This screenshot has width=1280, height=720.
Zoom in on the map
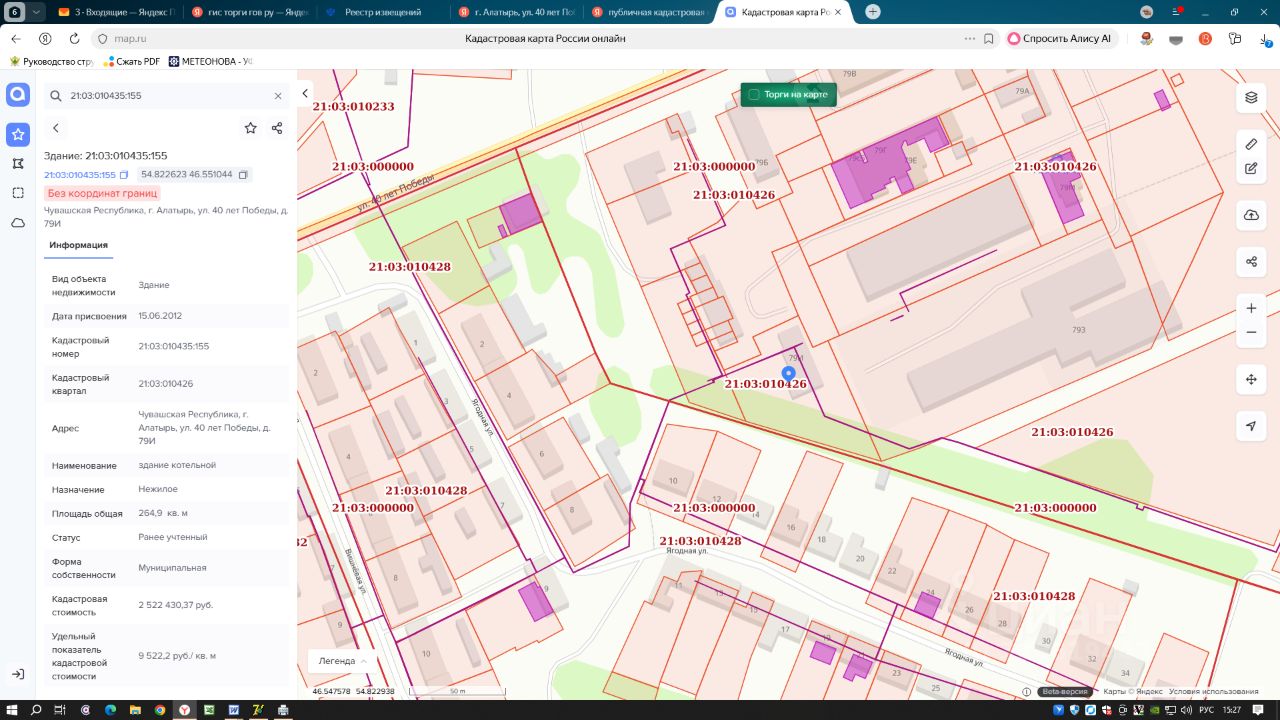point(1251,308)
